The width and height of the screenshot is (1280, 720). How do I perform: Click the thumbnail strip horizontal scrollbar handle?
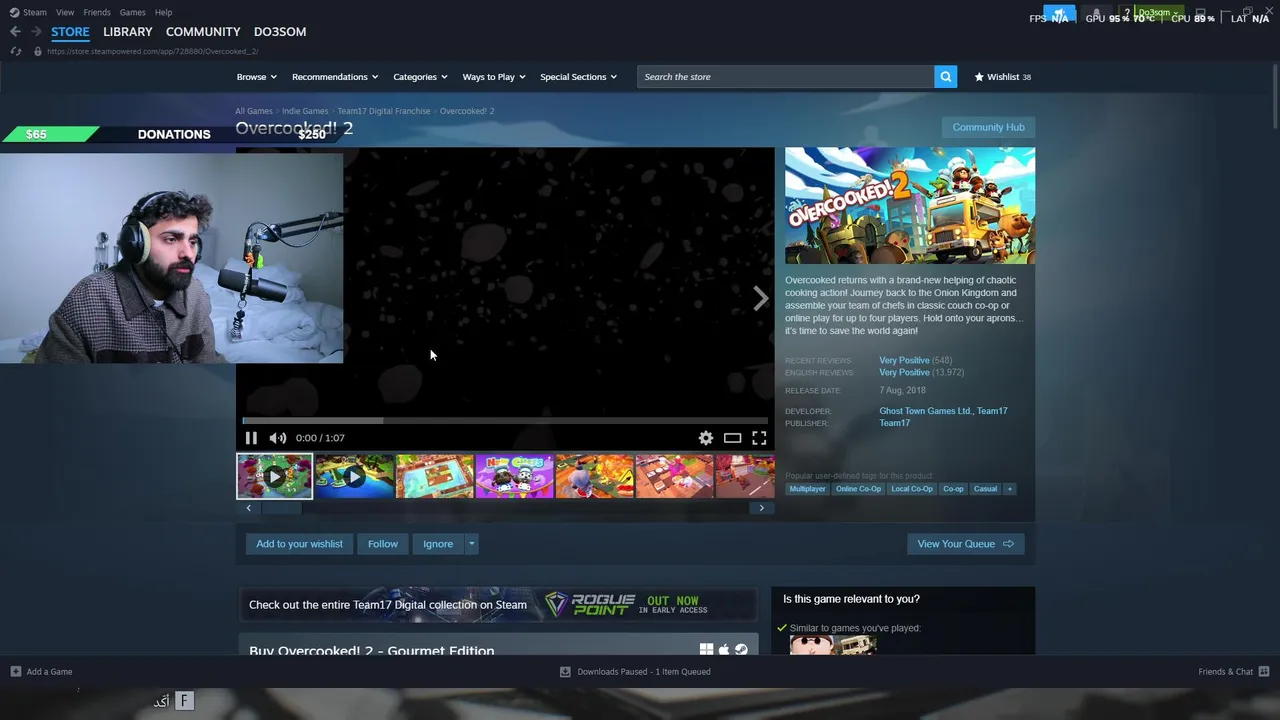281,508
